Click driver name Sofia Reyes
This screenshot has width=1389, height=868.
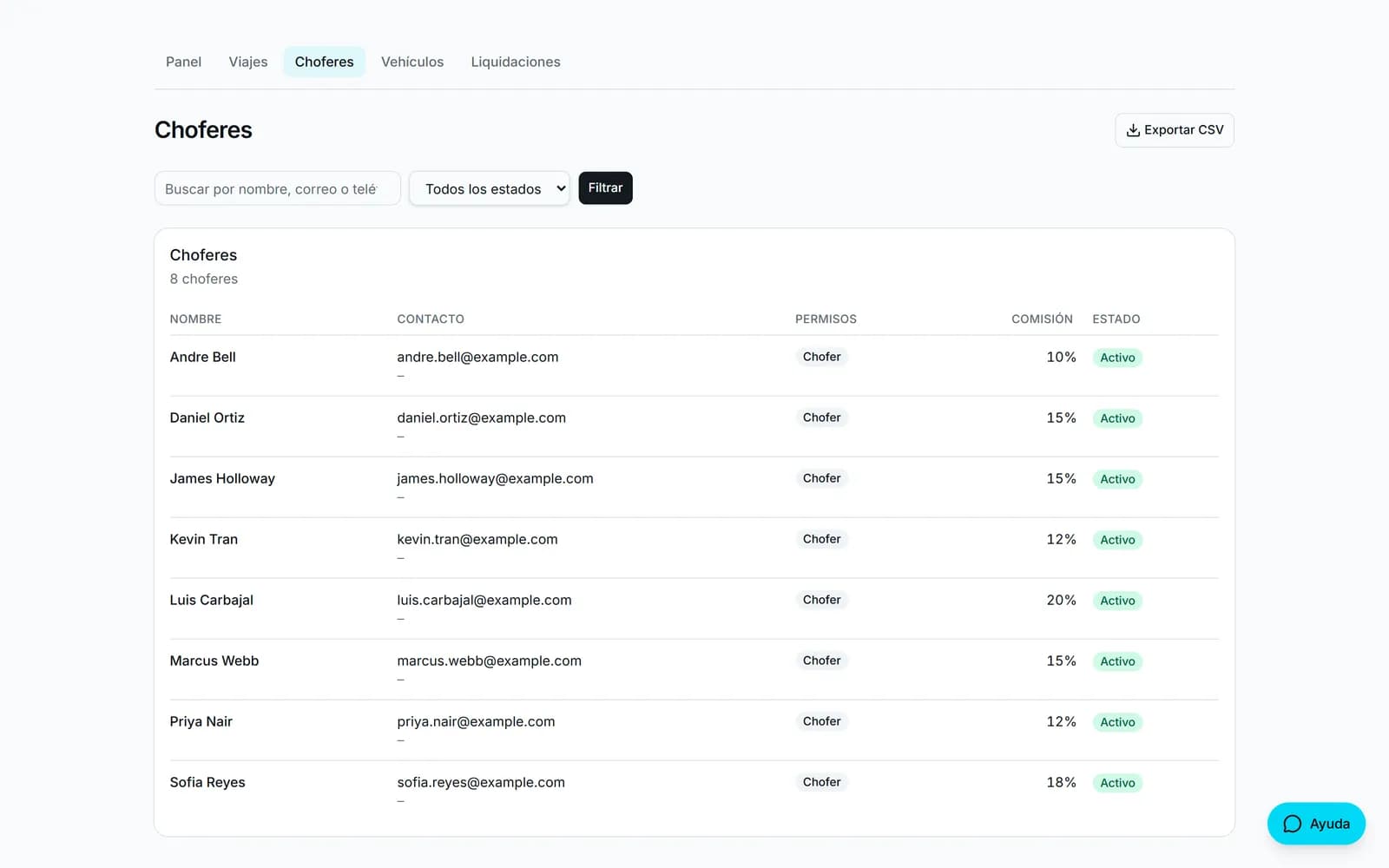[x=207, y=782]
